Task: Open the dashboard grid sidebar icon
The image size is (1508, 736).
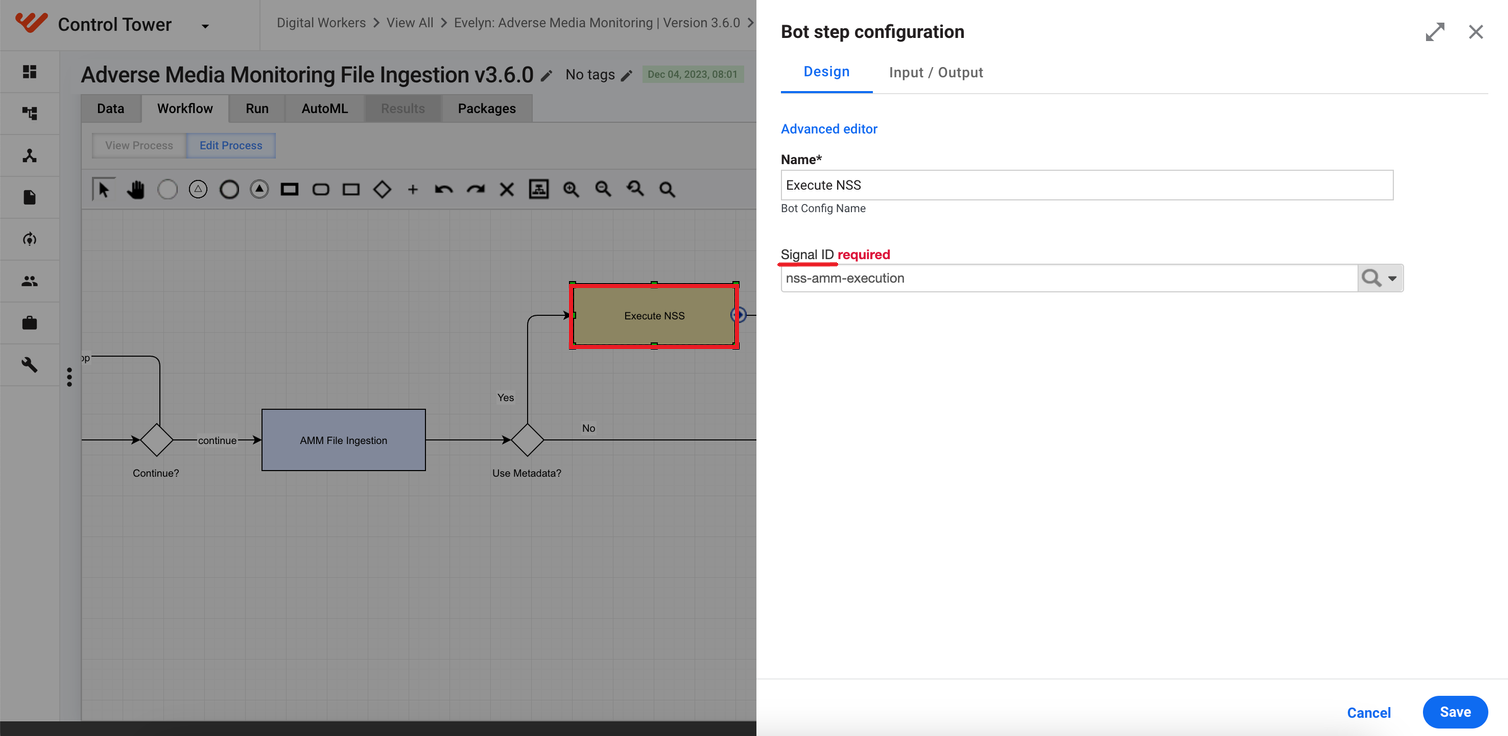Action: (30, 72)
